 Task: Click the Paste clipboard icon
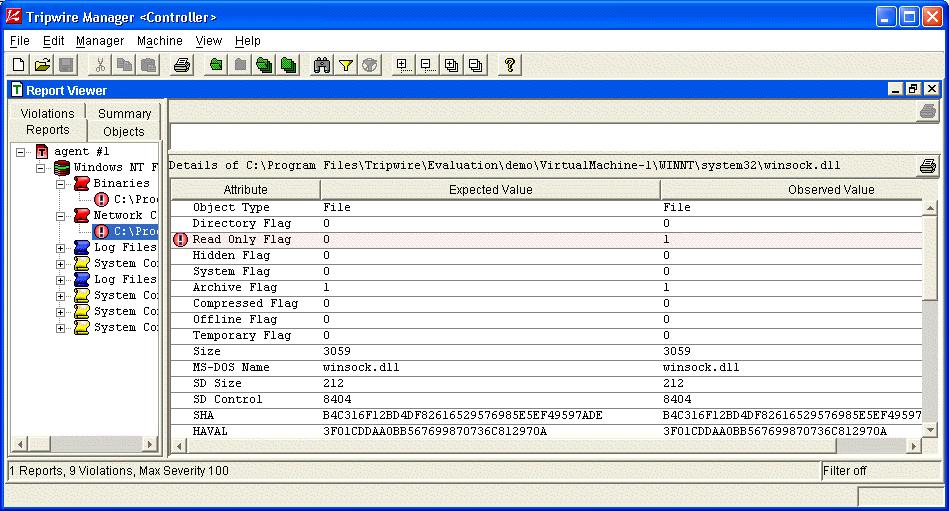(x=148, y=65)
